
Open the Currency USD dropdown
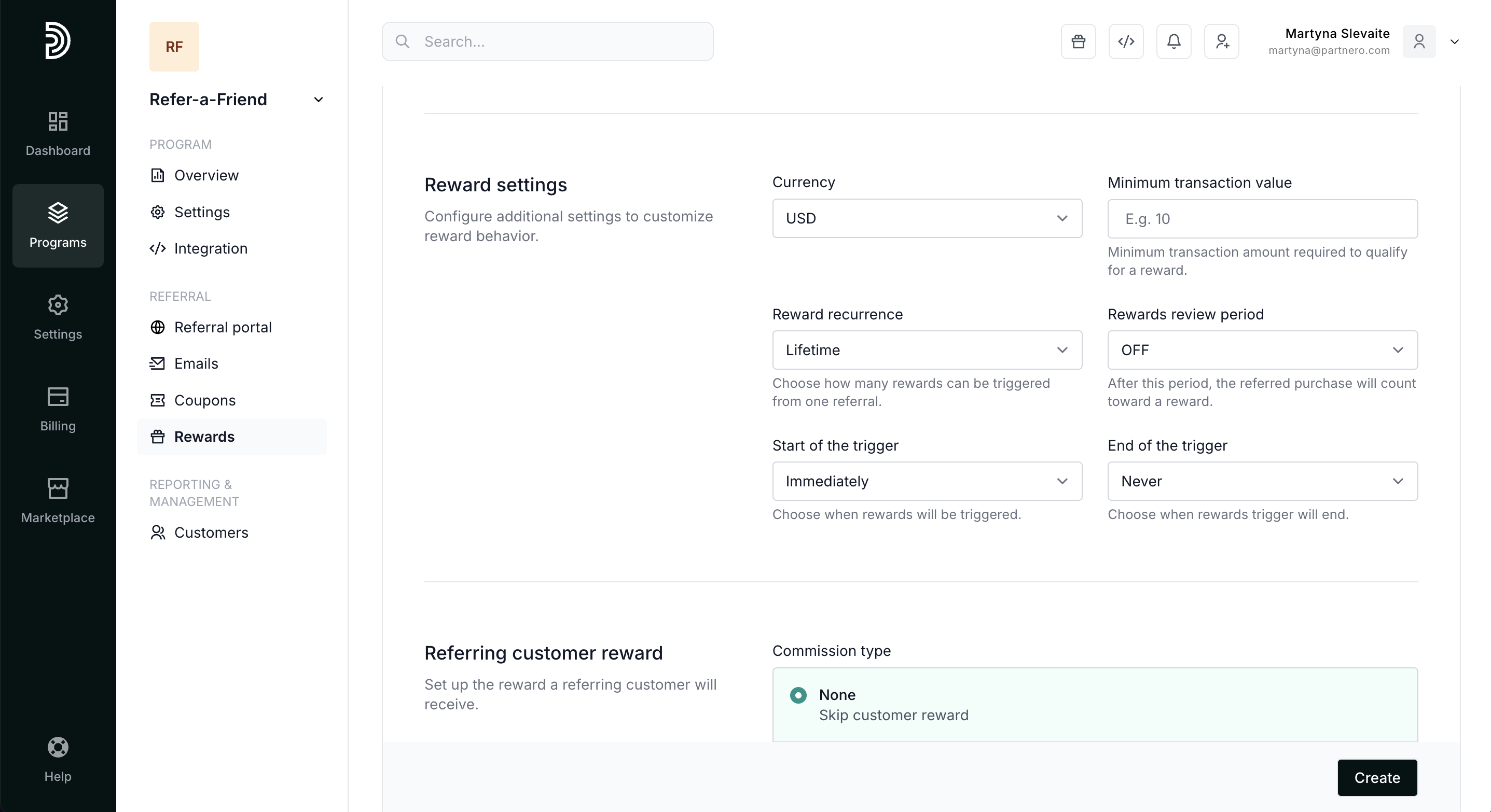(x=927, y=219)
